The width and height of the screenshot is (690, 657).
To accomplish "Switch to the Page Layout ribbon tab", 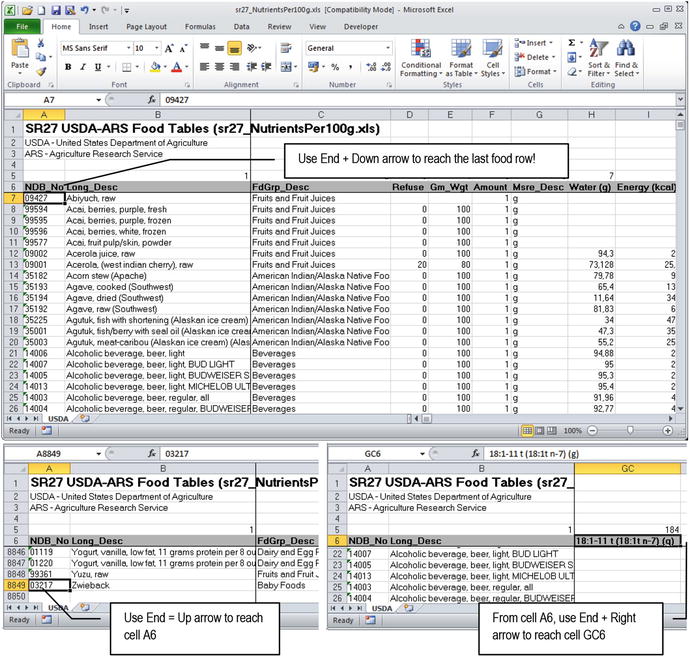I will [x=146, y=26].
